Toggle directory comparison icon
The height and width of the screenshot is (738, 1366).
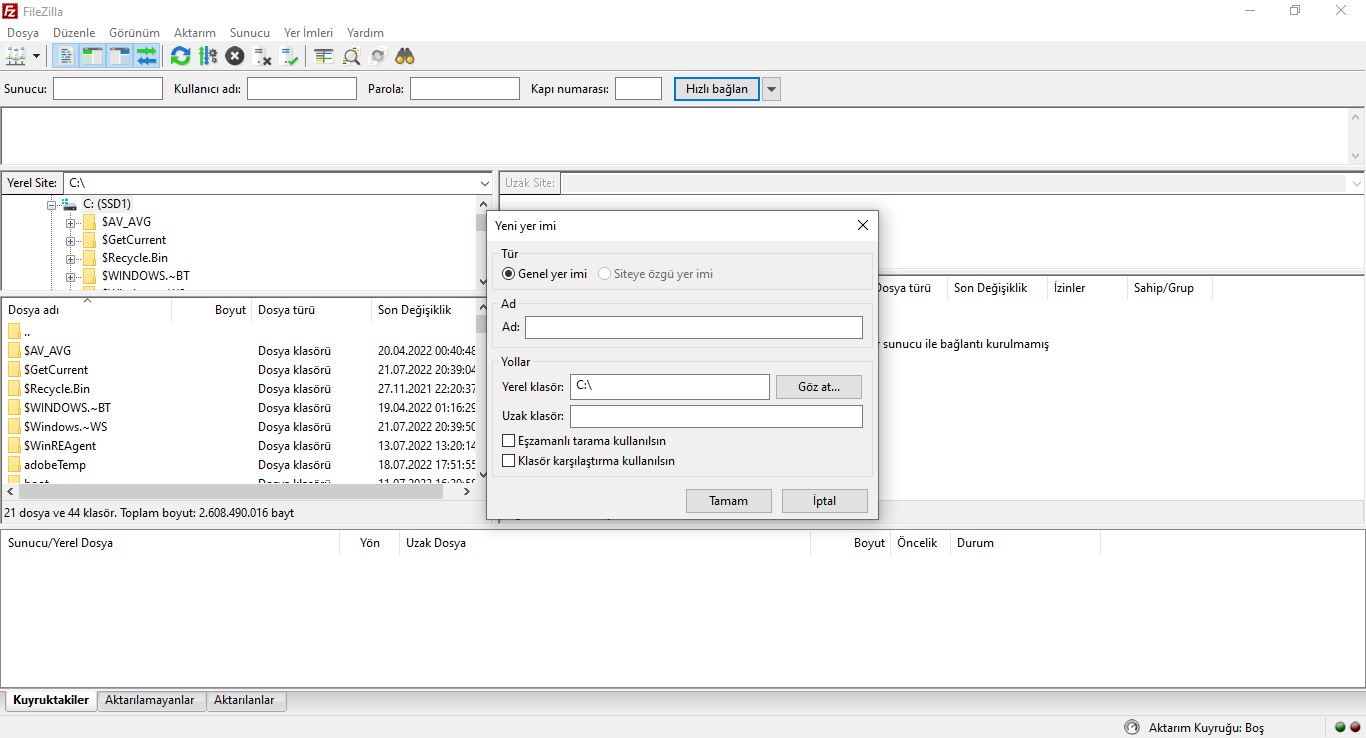(351, 56)
